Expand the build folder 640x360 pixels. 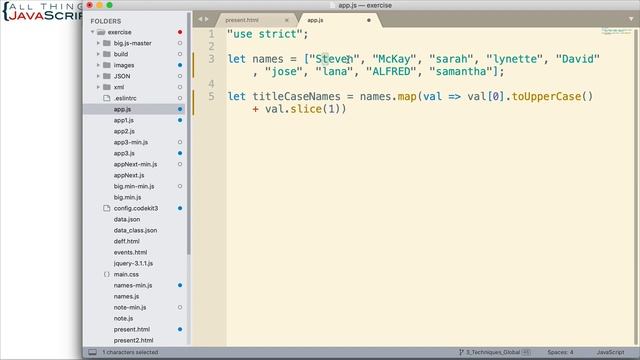coord(98,54)
